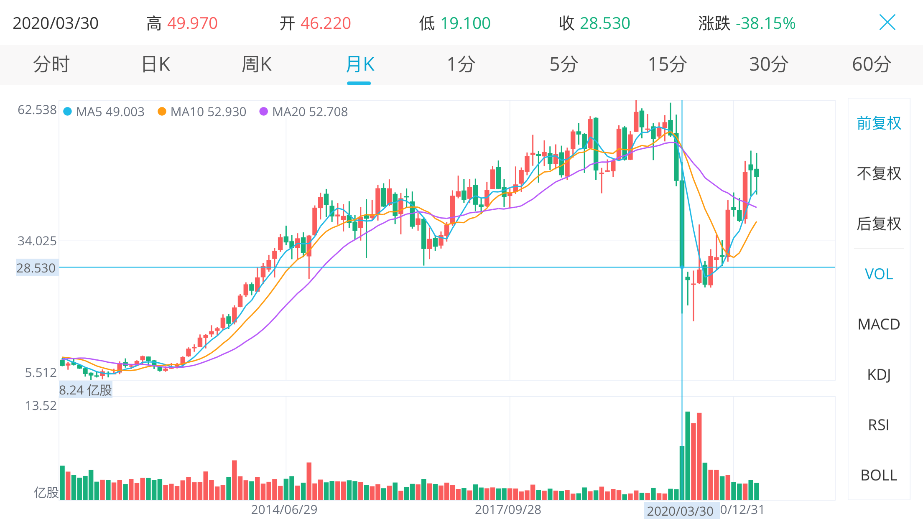Show the RSI indicator

point(879,425)
